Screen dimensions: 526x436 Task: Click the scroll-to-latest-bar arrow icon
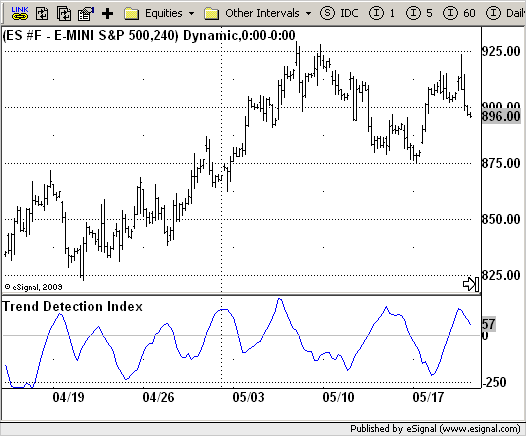pyautogui.click(x=471, y=284)
